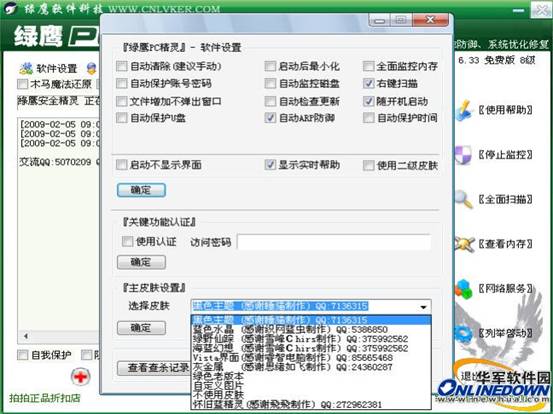Check 启动不显示界面 option

coord(122,165)
